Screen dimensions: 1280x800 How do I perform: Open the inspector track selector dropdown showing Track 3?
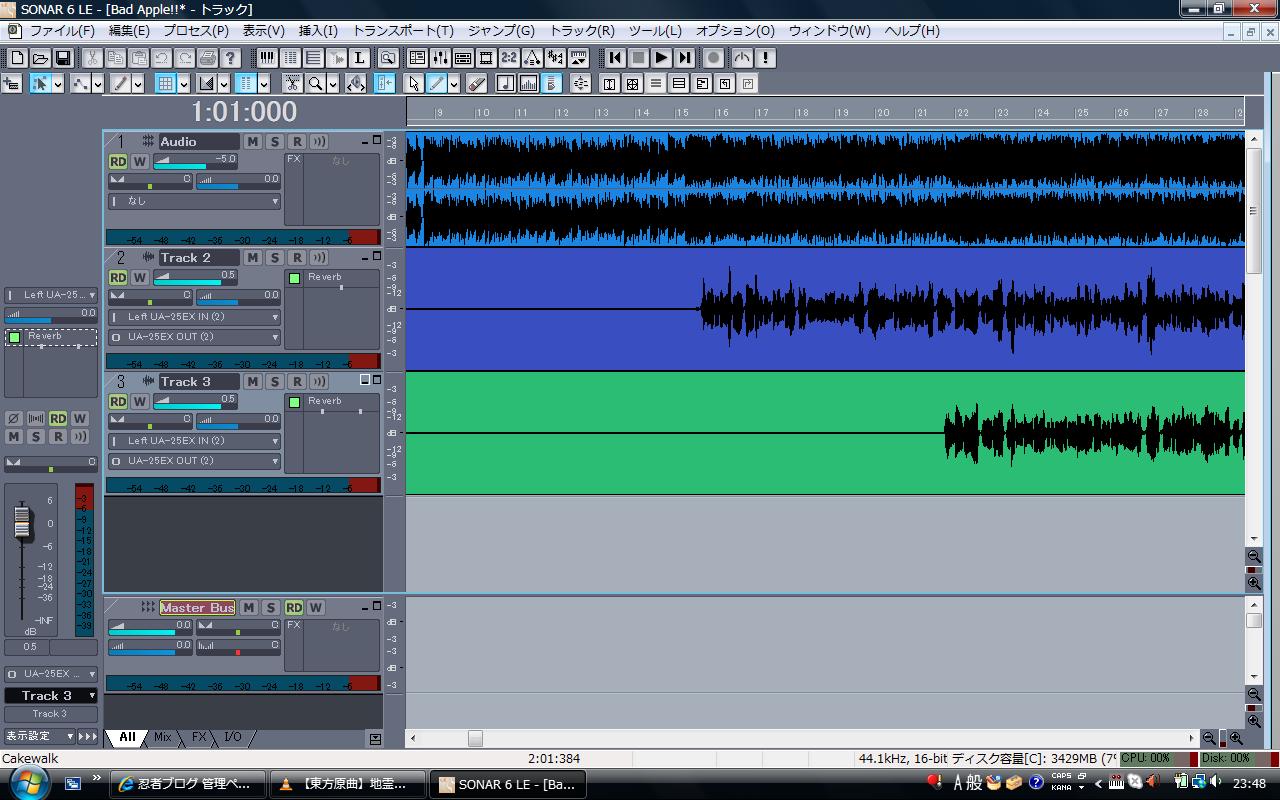pyautogui.click(x=51, y=696)
